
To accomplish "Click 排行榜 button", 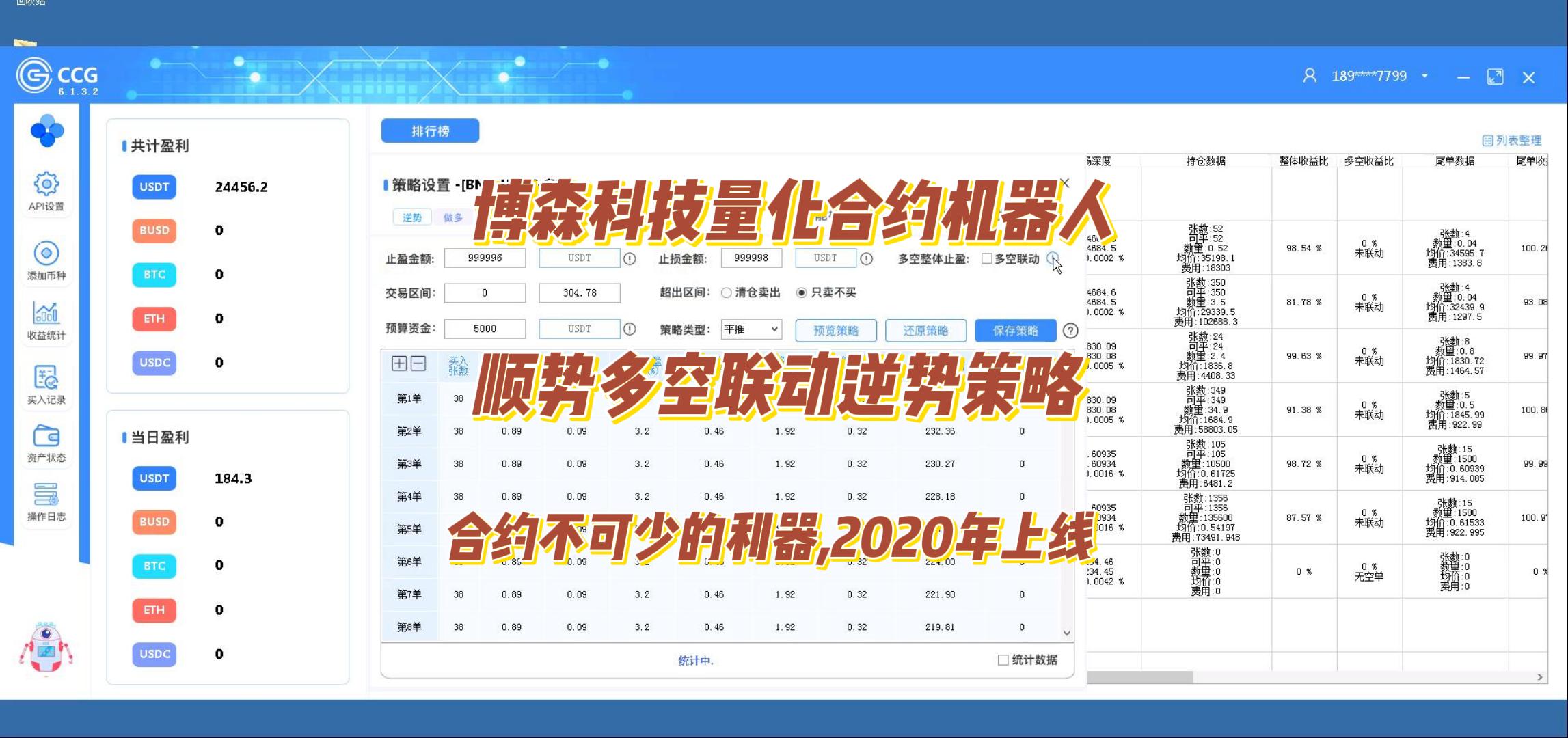I will [x=430, y=131].
